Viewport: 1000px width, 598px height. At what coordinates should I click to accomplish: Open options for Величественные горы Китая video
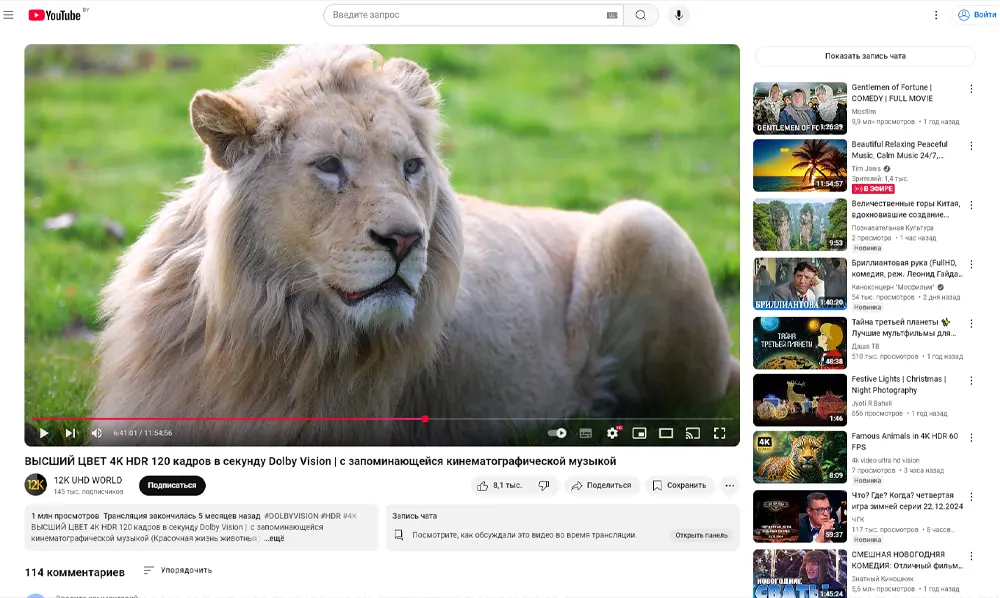[x=971, y=205]
